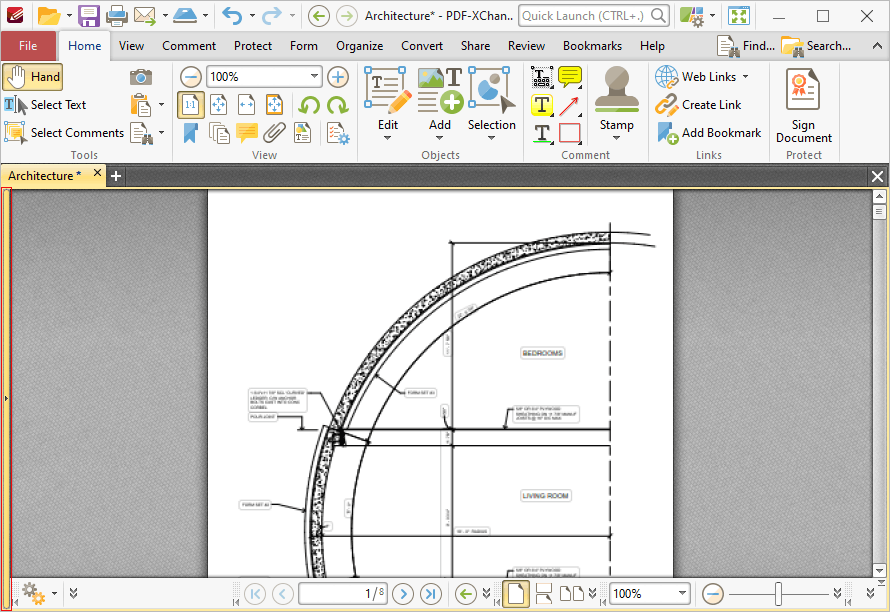
Task: Click the status bar zoom slider
Action: (778, 594)
